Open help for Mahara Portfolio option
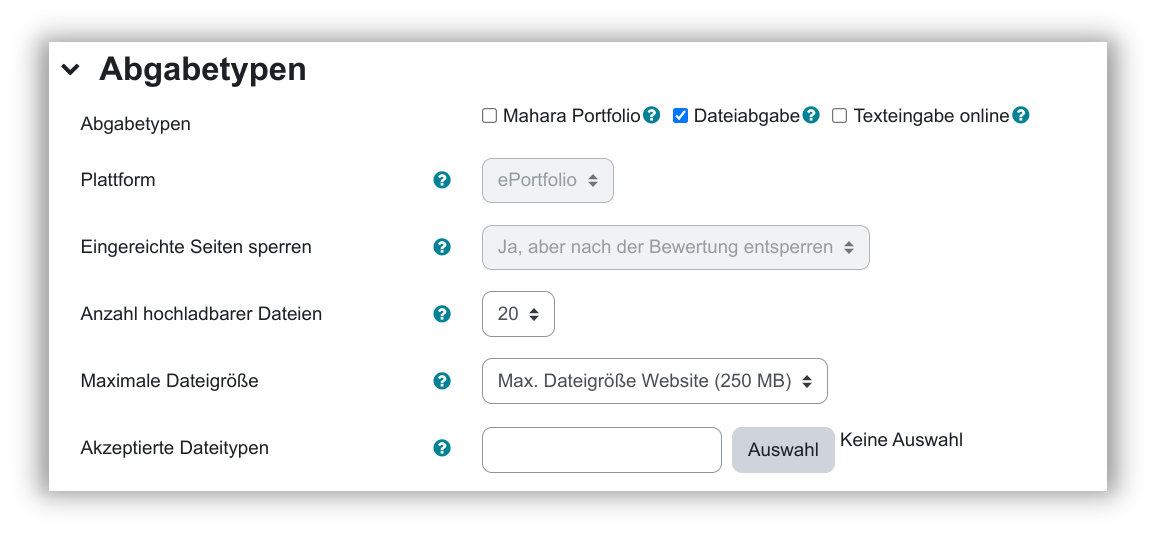Image resolution: width=1156 pixels, height=535 pixels. click(x=652, y=115)
